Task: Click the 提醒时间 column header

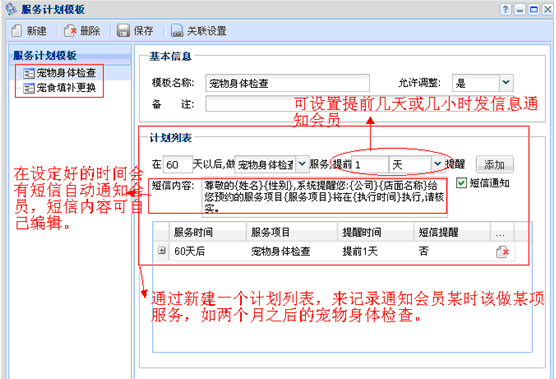Action: 376,232
